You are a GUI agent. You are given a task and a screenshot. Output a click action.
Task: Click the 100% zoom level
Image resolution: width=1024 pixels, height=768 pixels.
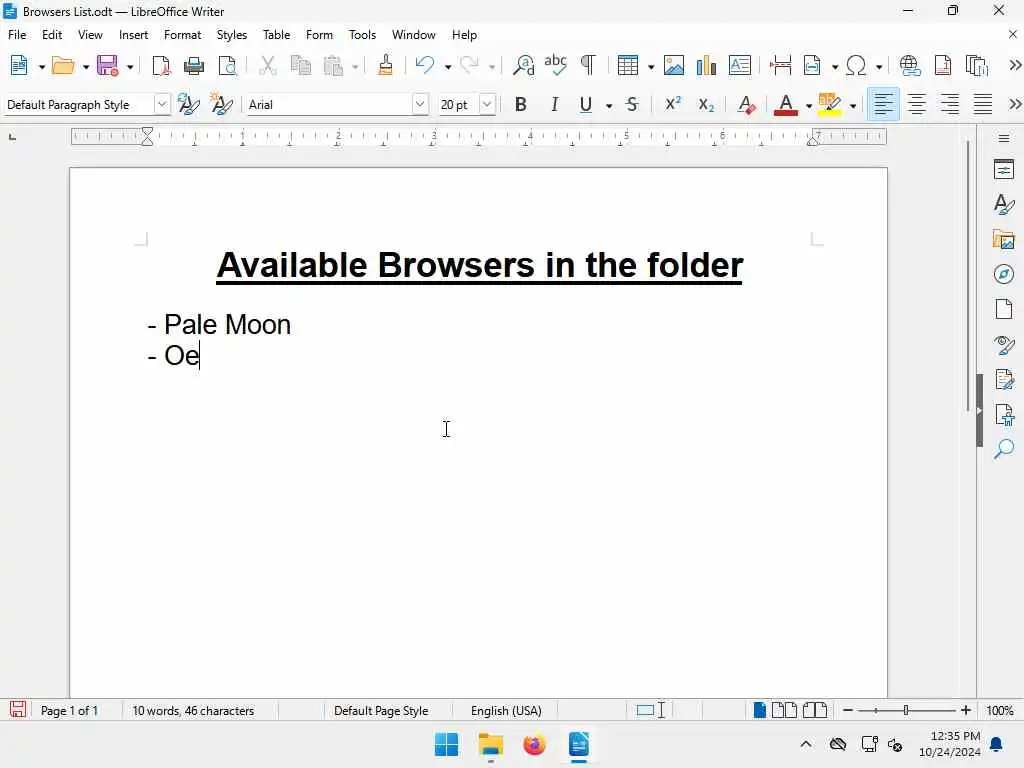pyautogui.click(x=999, y=711)
